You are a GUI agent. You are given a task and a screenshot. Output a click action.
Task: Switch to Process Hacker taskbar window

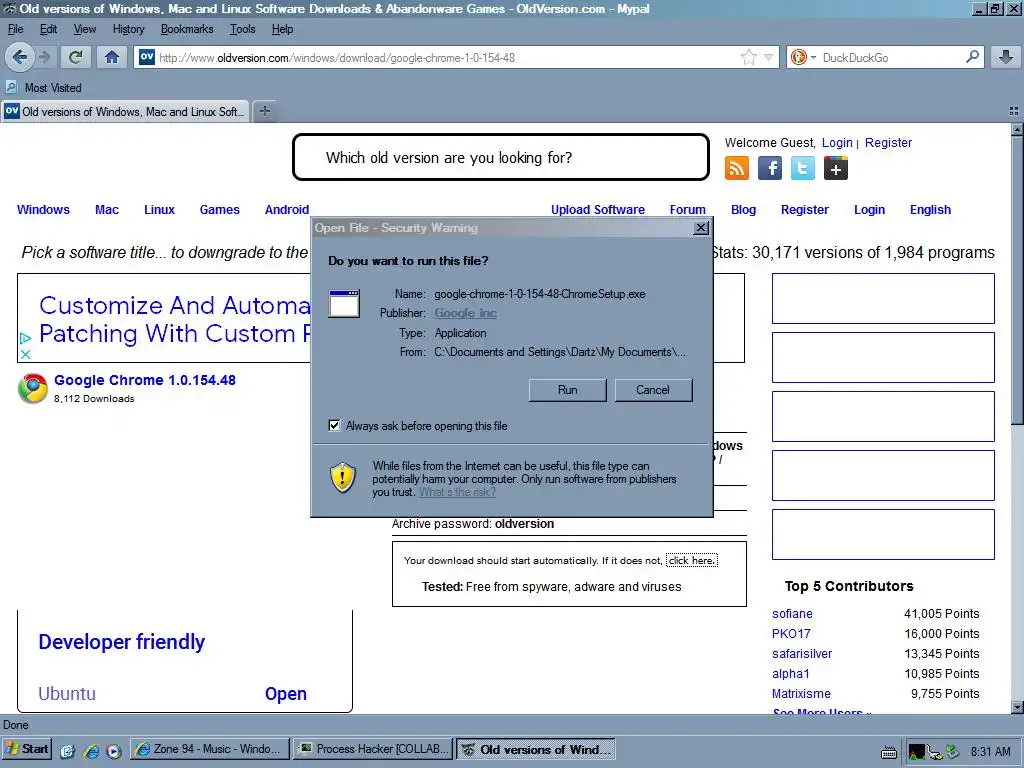pyautogui.click(x=373, y=749)
